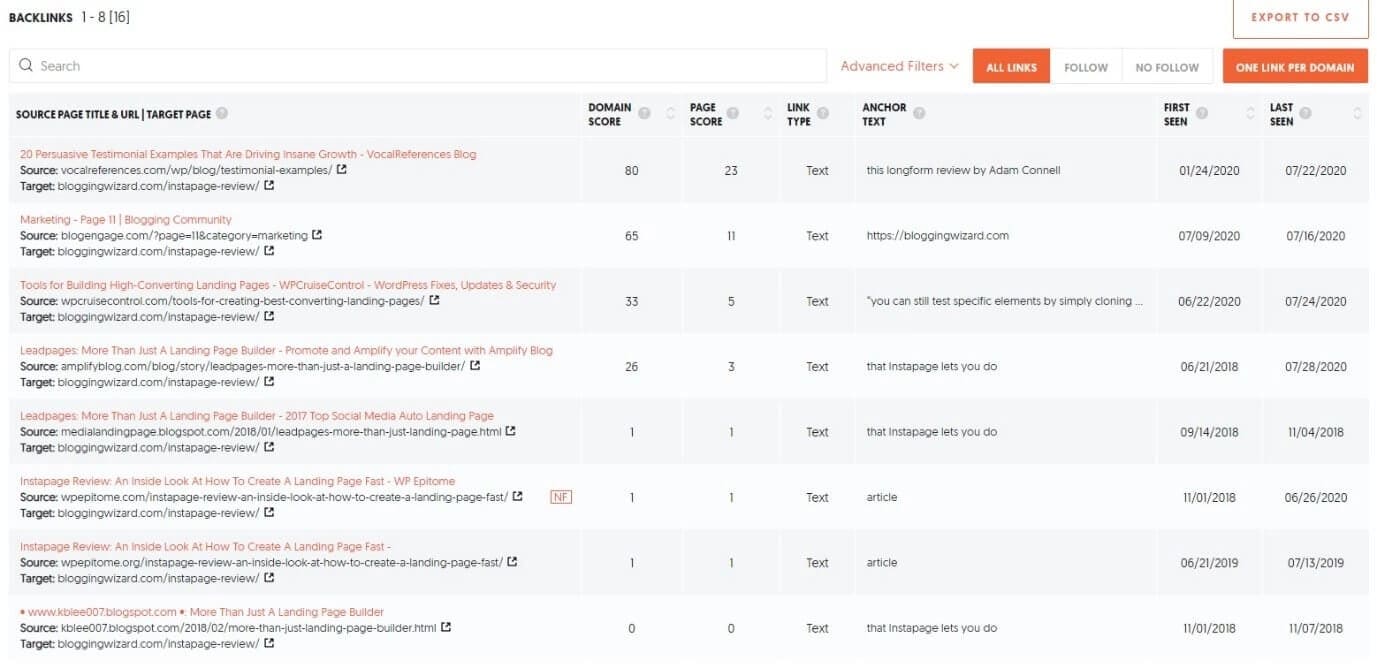This screenshot has height=668, width=1377.
Task: Open Anchor Text help tooltip icon
Action: [919, 113]
